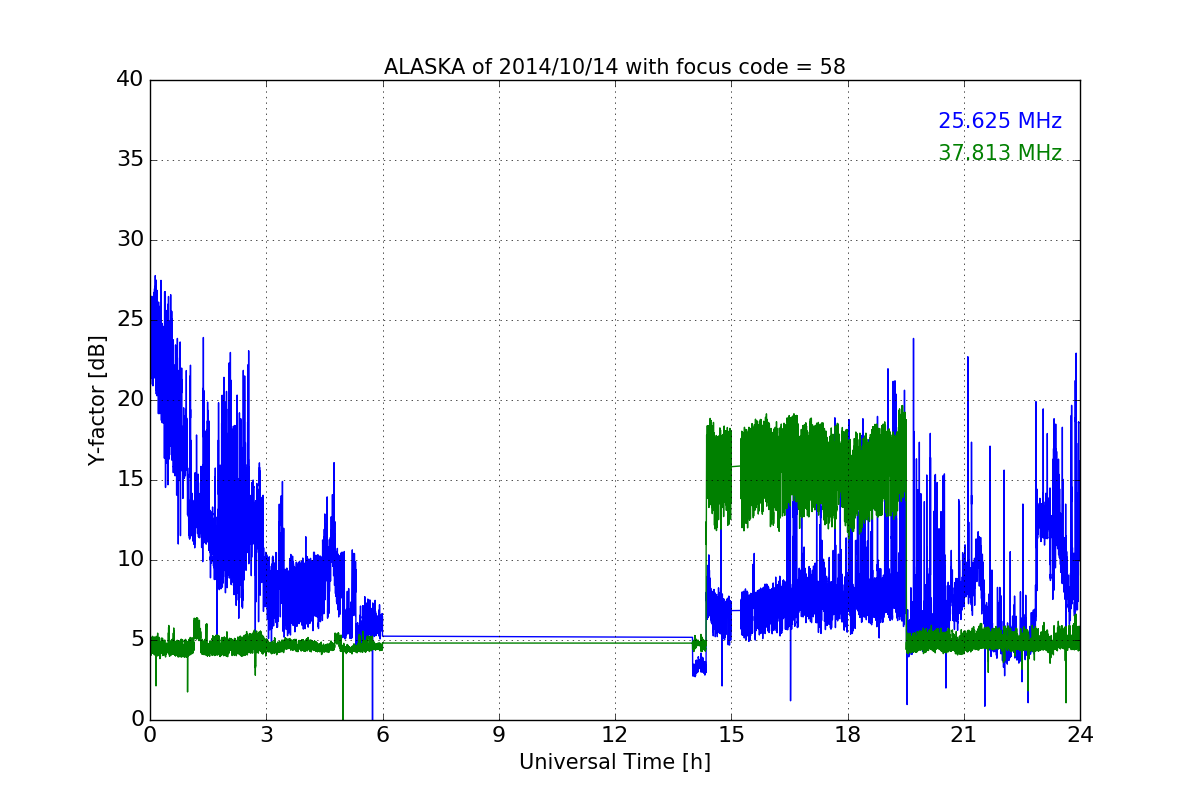
Task: Click the x-axis tick label 6
Action: point(382,735)
